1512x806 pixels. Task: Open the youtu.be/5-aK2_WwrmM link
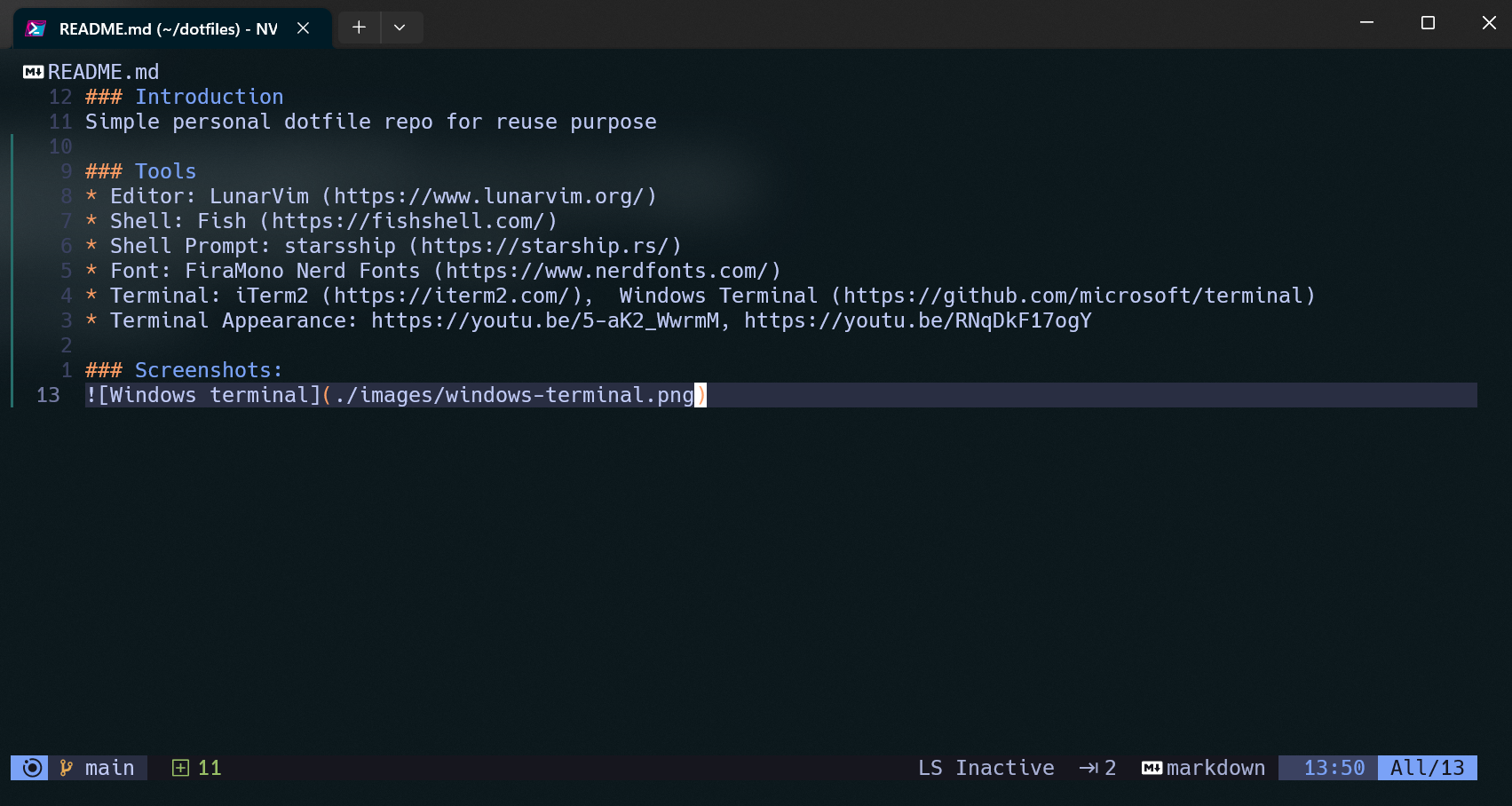(545, 320)
